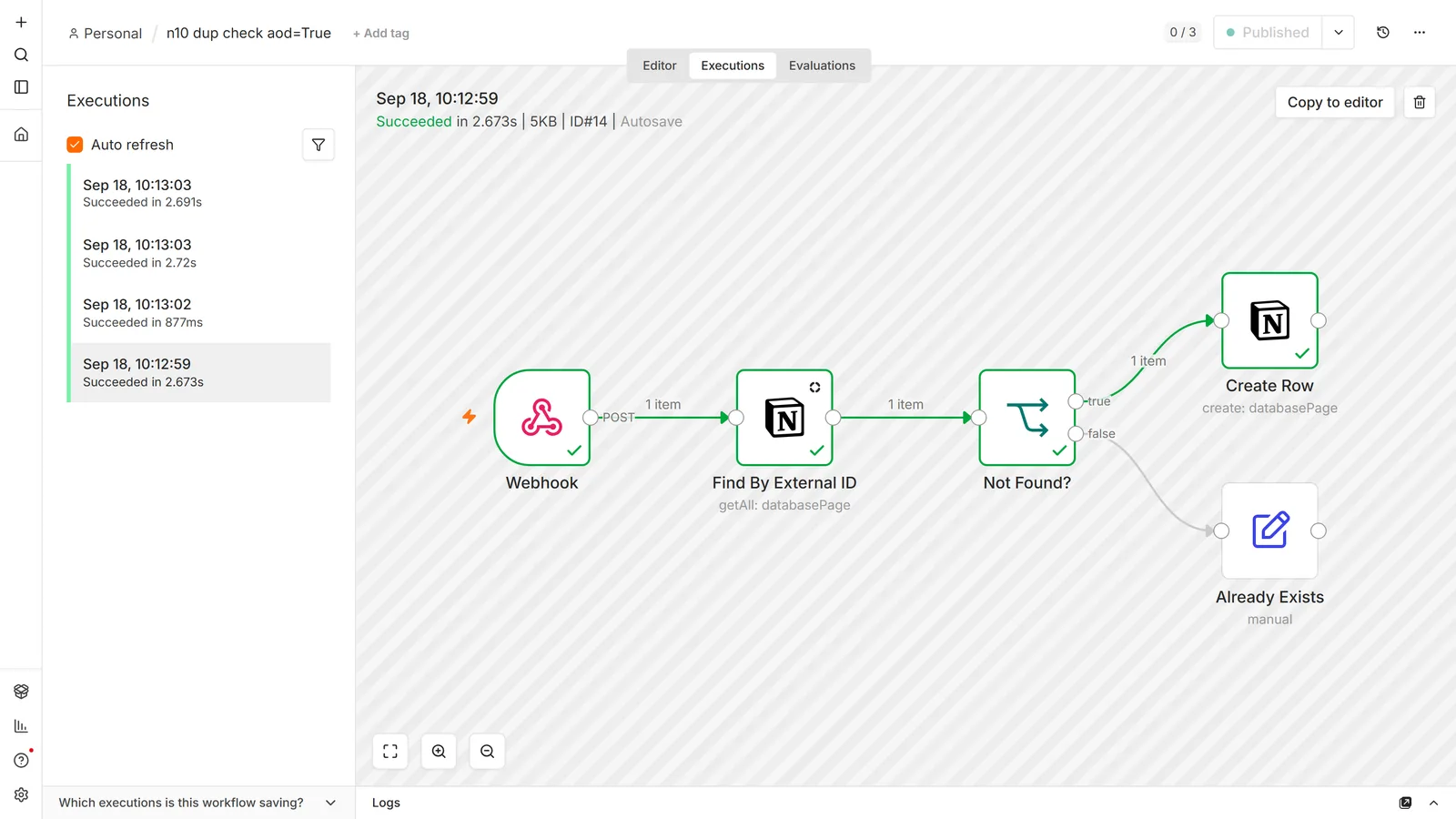Zoom in on the canvas

coord(439,752)
